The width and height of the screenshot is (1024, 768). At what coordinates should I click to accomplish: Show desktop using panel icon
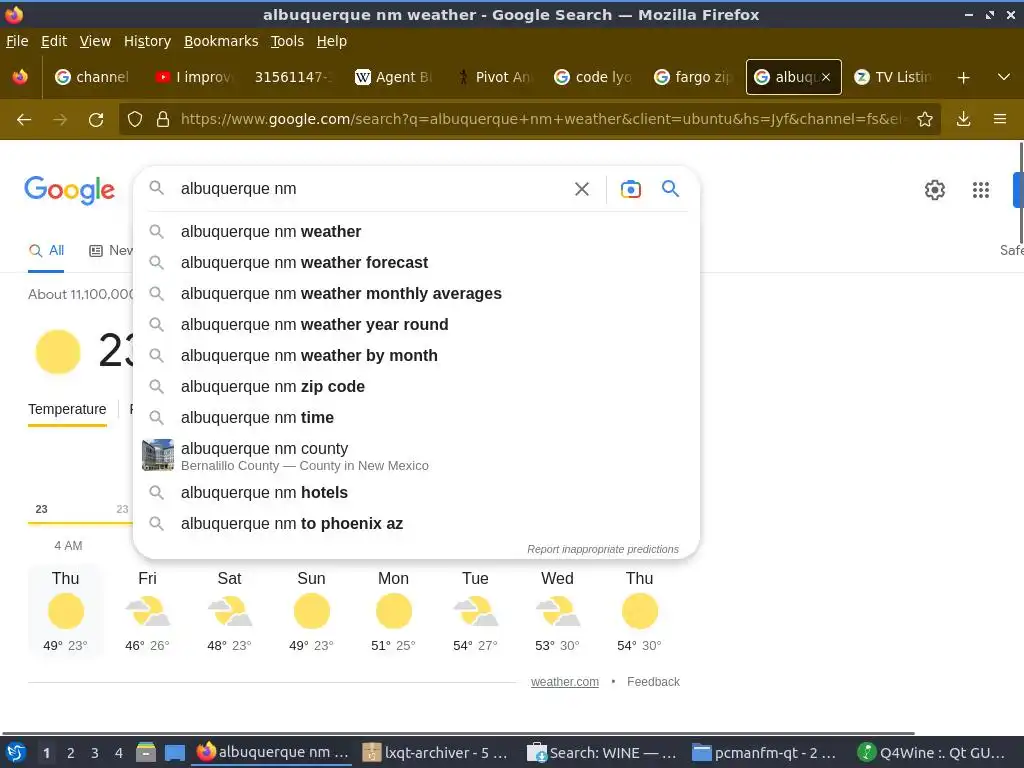tap(174, 752)
